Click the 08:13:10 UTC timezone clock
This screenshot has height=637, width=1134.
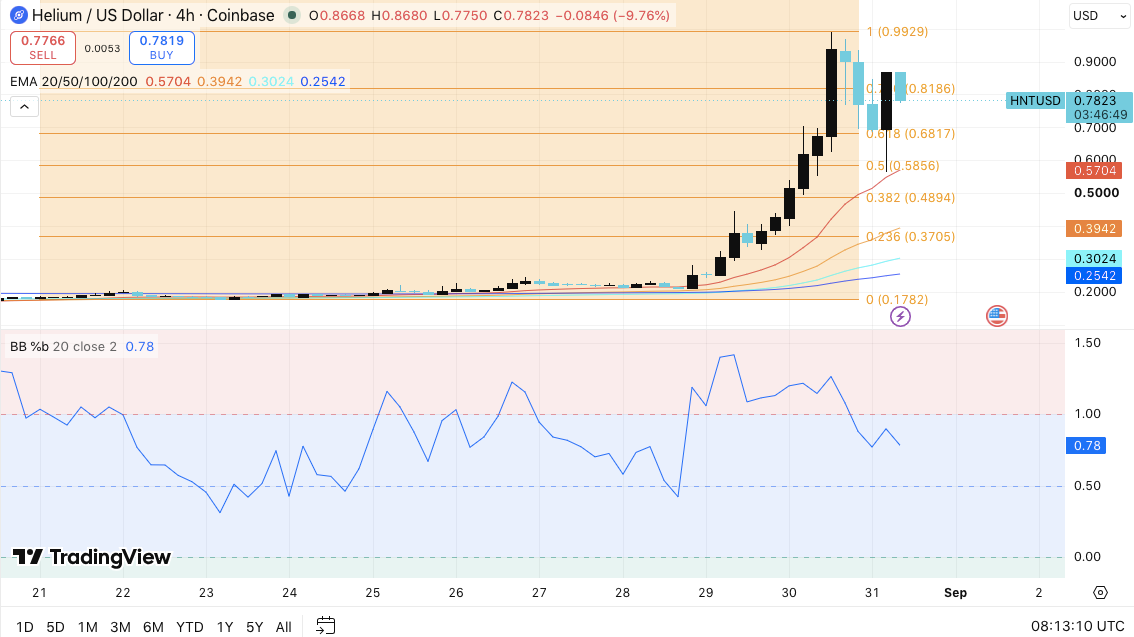(x=1078, y=626)
